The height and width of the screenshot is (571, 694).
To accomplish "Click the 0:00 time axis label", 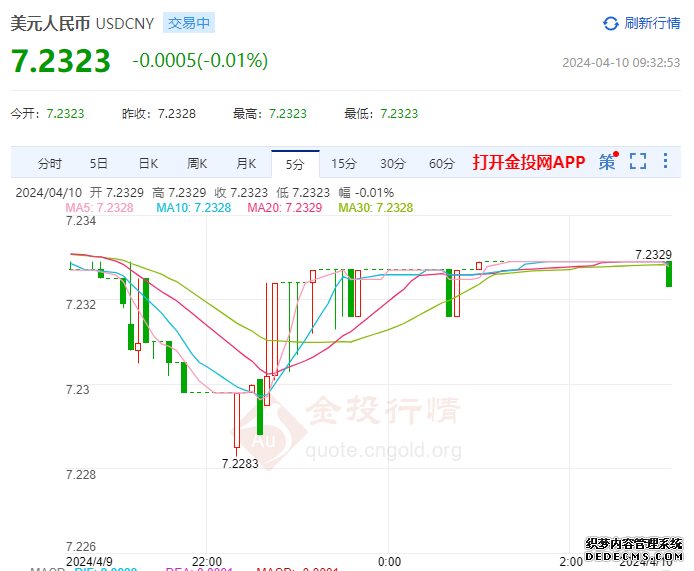I will pos(389,562).
